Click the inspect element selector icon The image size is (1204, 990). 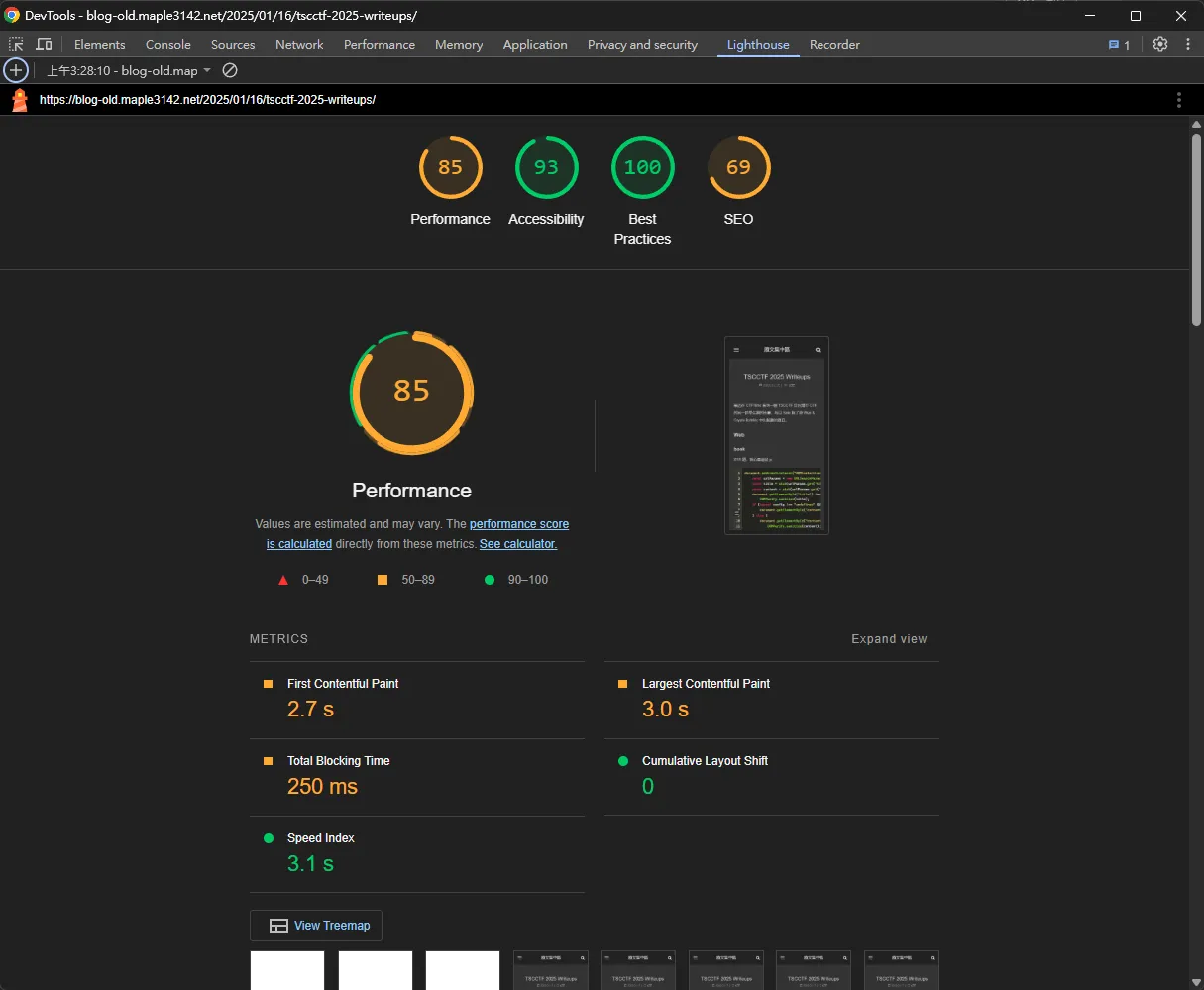(x=16, y=45)
